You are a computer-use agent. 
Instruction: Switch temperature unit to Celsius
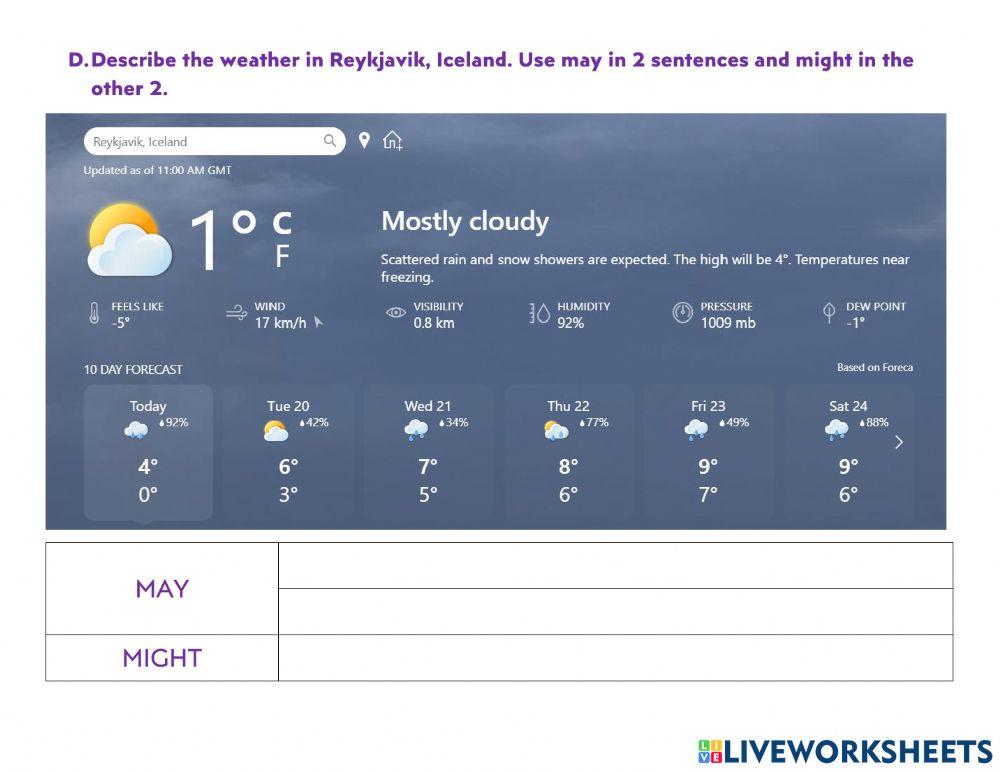point(282,223)
